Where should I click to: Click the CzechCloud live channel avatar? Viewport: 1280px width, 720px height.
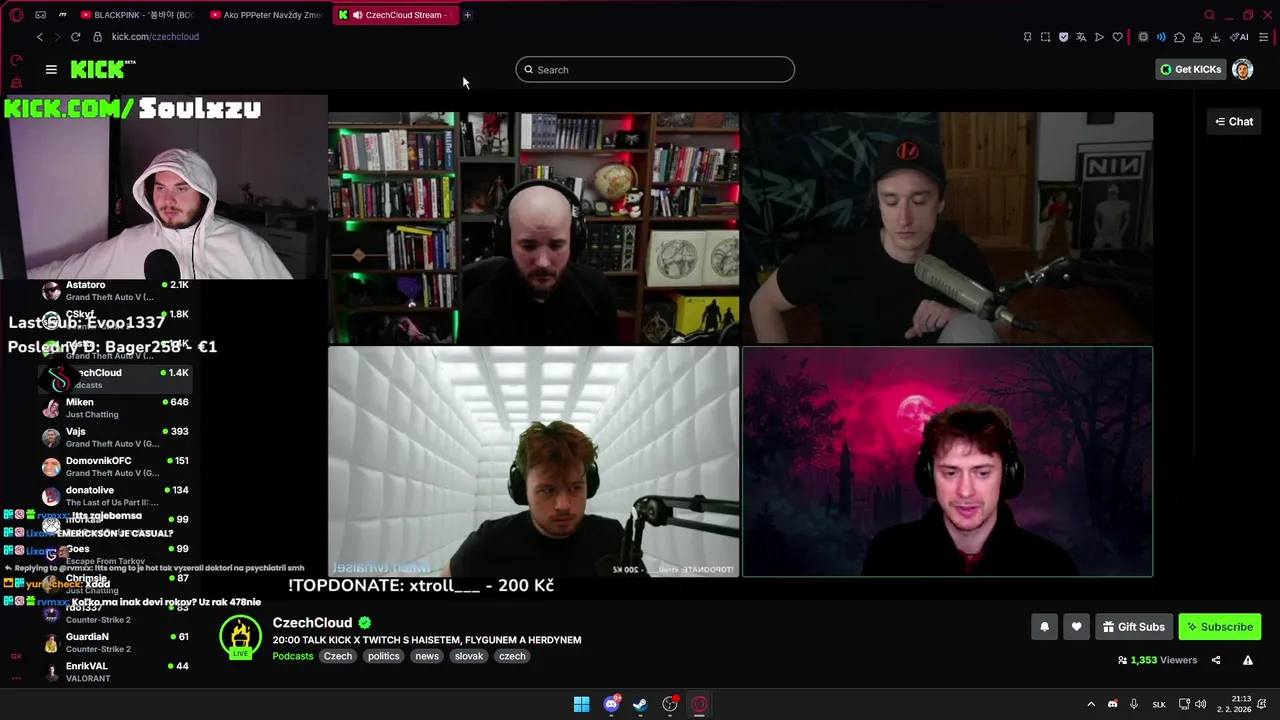click(240, 637)
